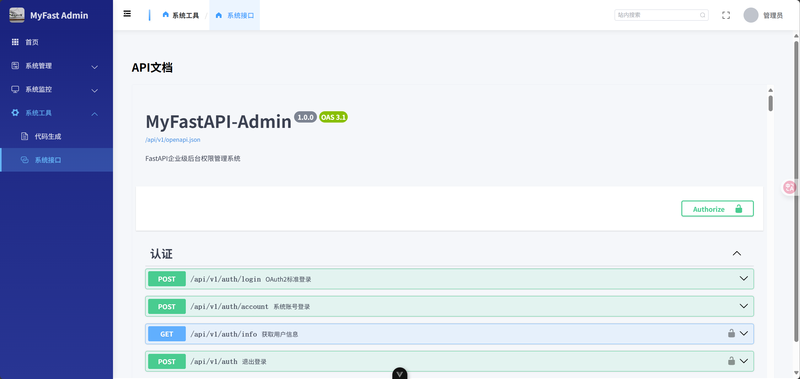Click the lock icon on auth/info row
This screenshot has width=800, height=379.
pos(731,334)
